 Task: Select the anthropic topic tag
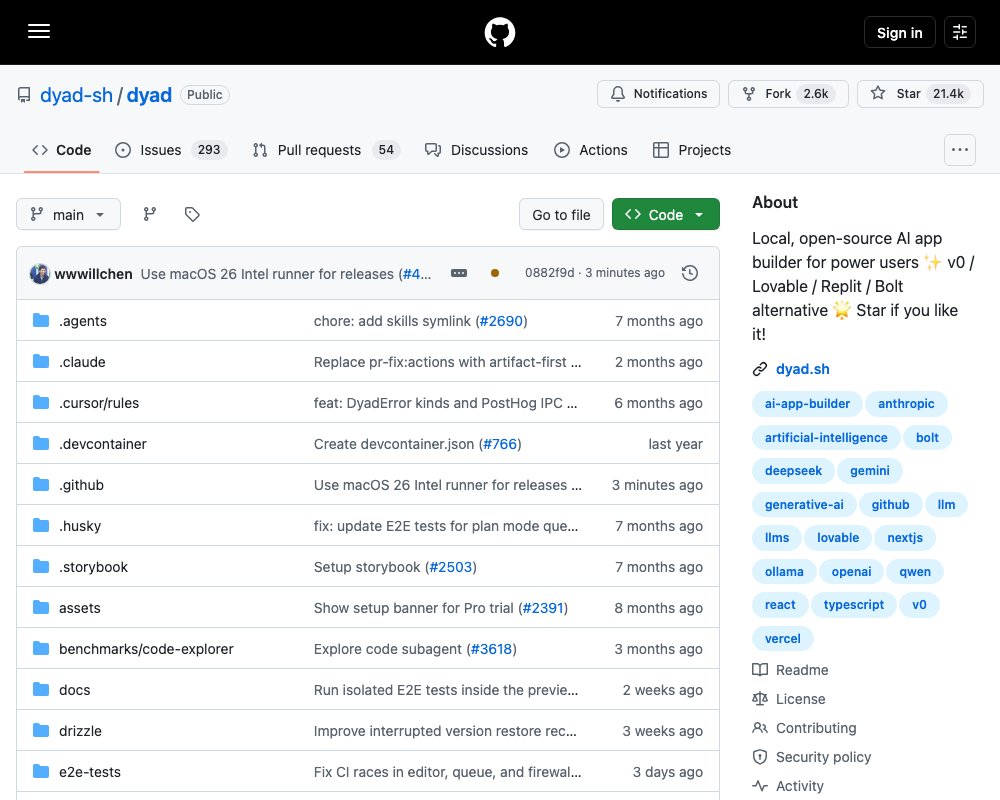click(906, 404)
